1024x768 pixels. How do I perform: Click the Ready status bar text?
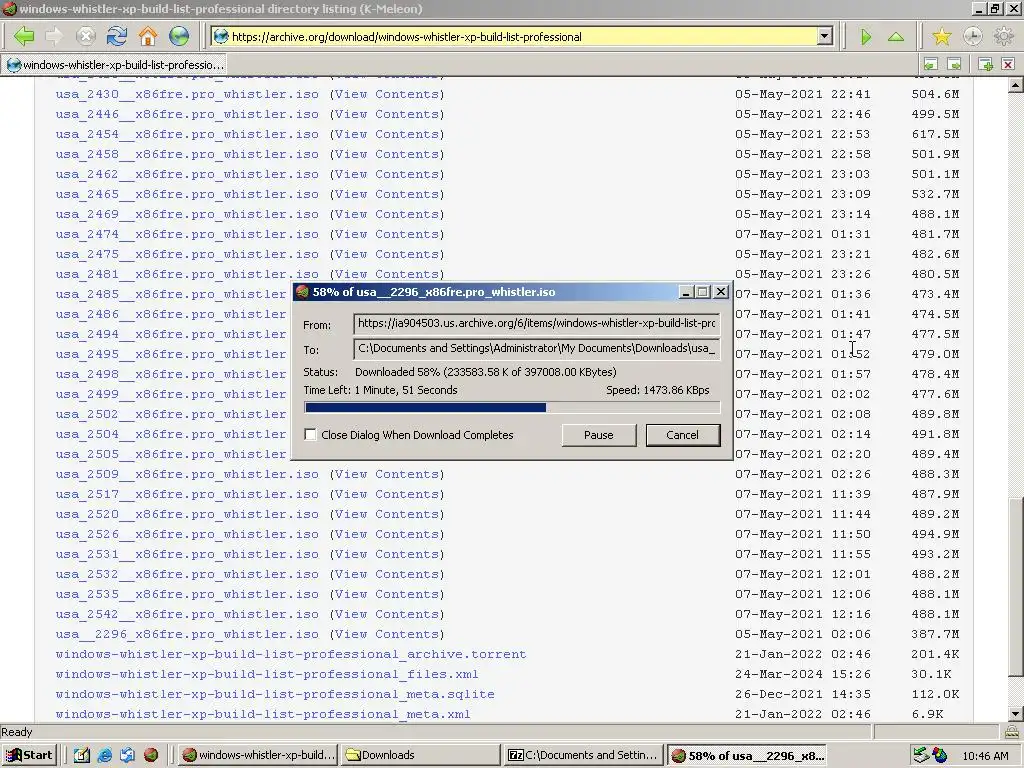pos(16,732)
